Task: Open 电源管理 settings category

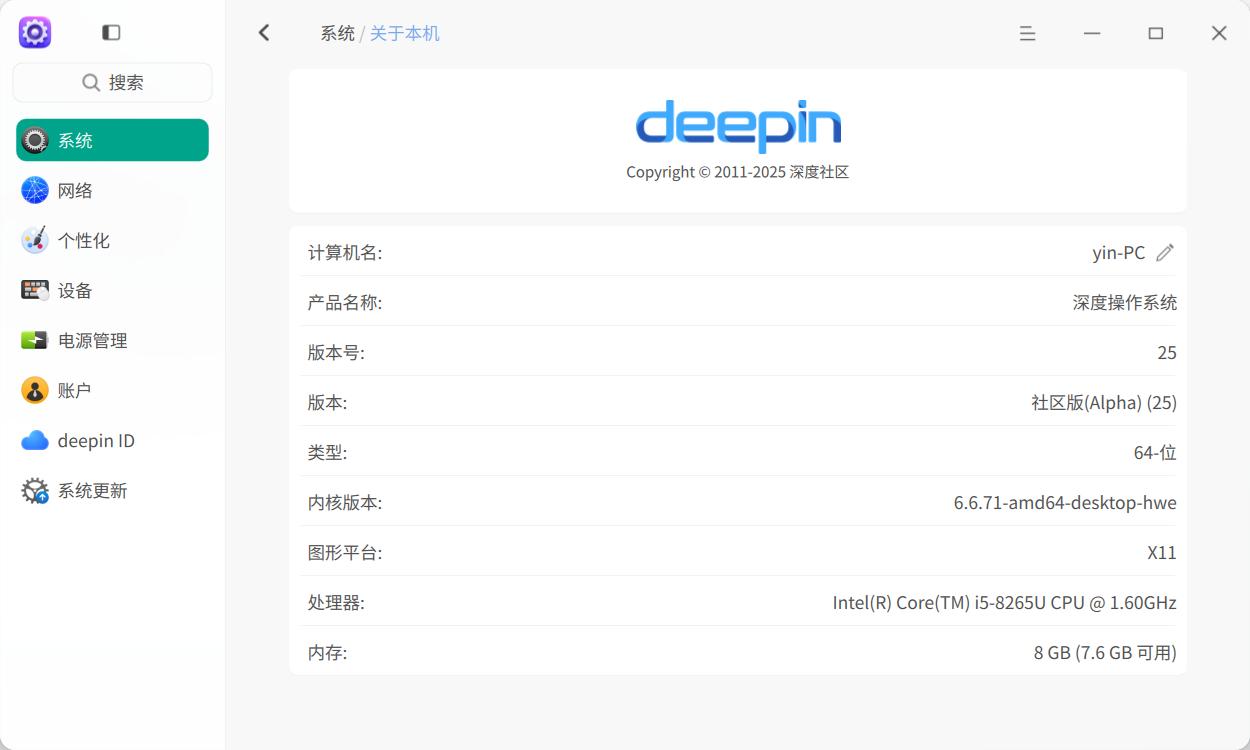Action: click(x=112, y=340)
